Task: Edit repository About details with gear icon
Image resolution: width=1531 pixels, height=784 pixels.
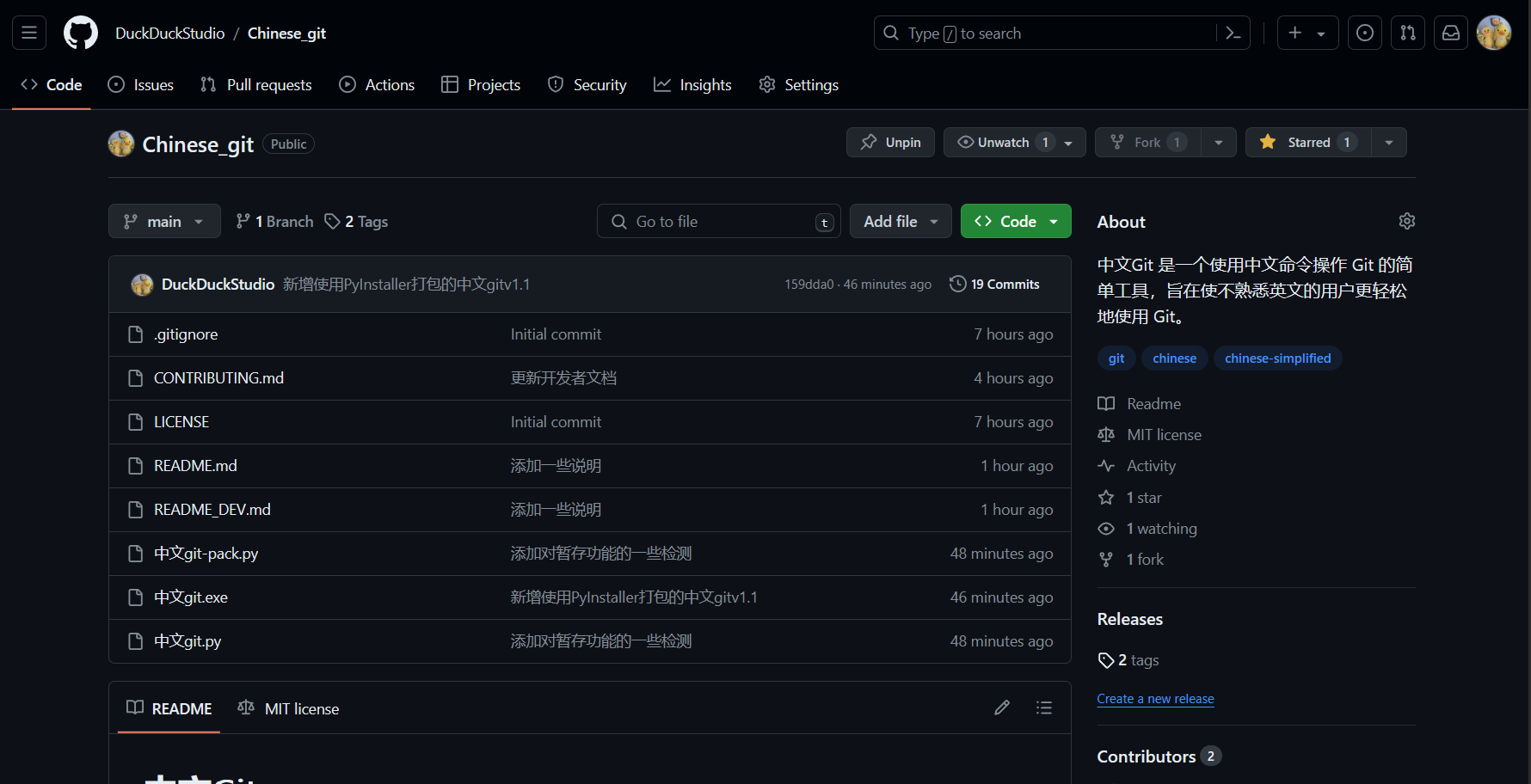Action: coord(1407,221)
